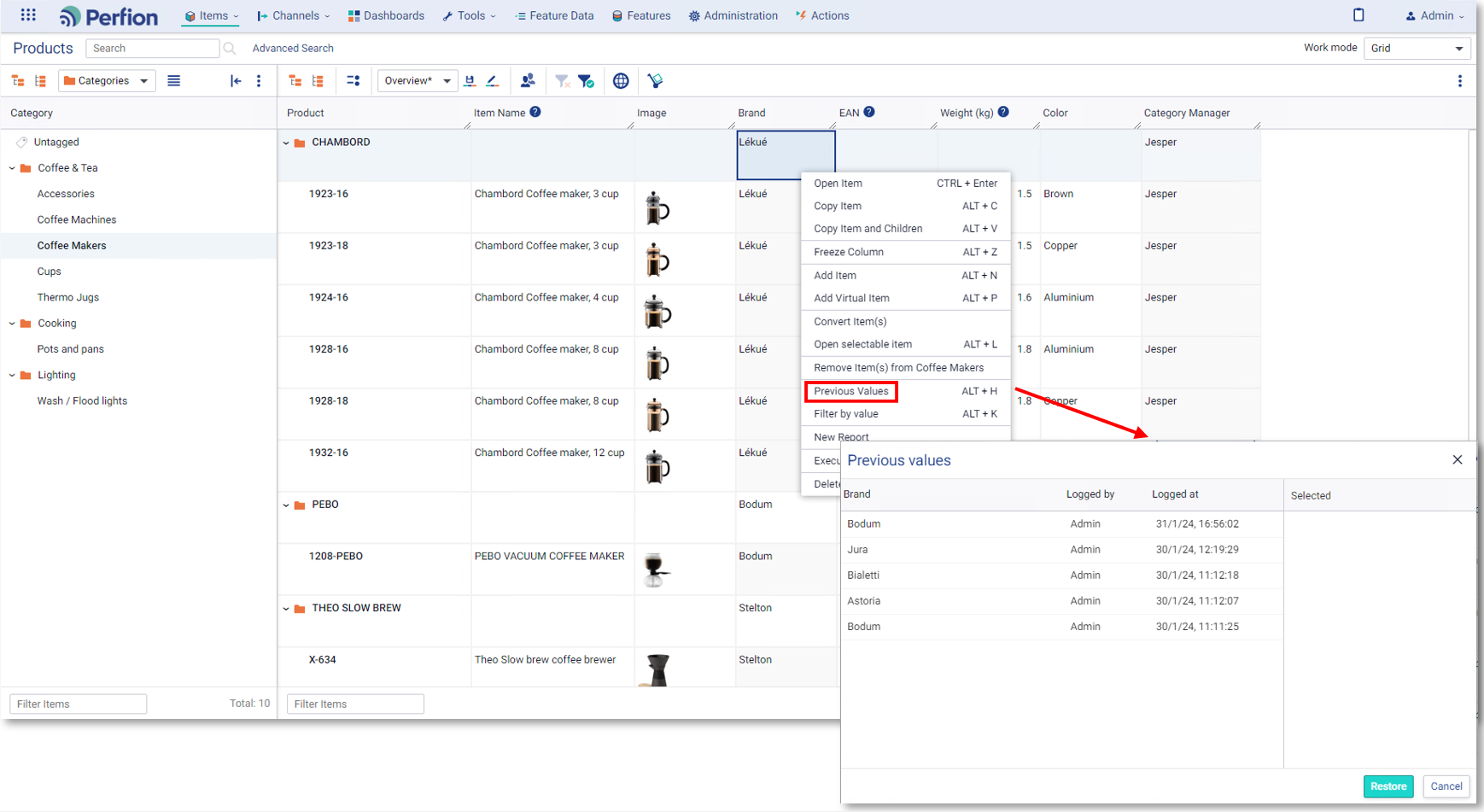Apply the filter with funnel-check icon
The image size is (1484, 812).
pyautogui.click(x=586, y=81)
